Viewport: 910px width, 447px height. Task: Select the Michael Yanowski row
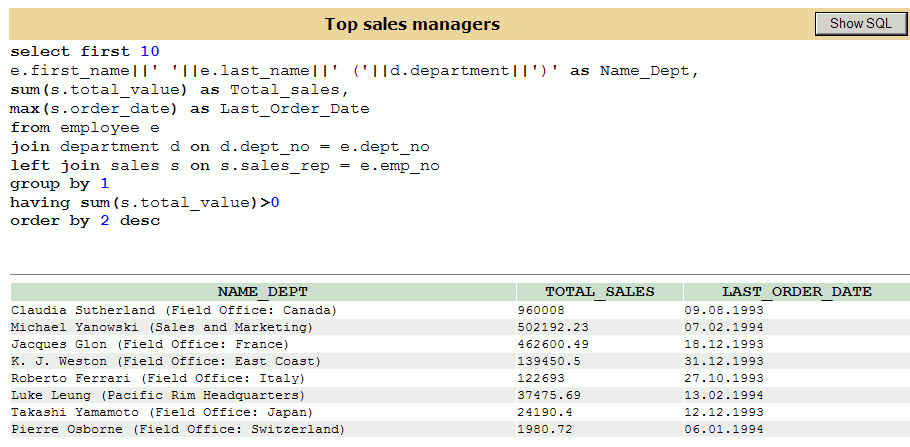460,327
